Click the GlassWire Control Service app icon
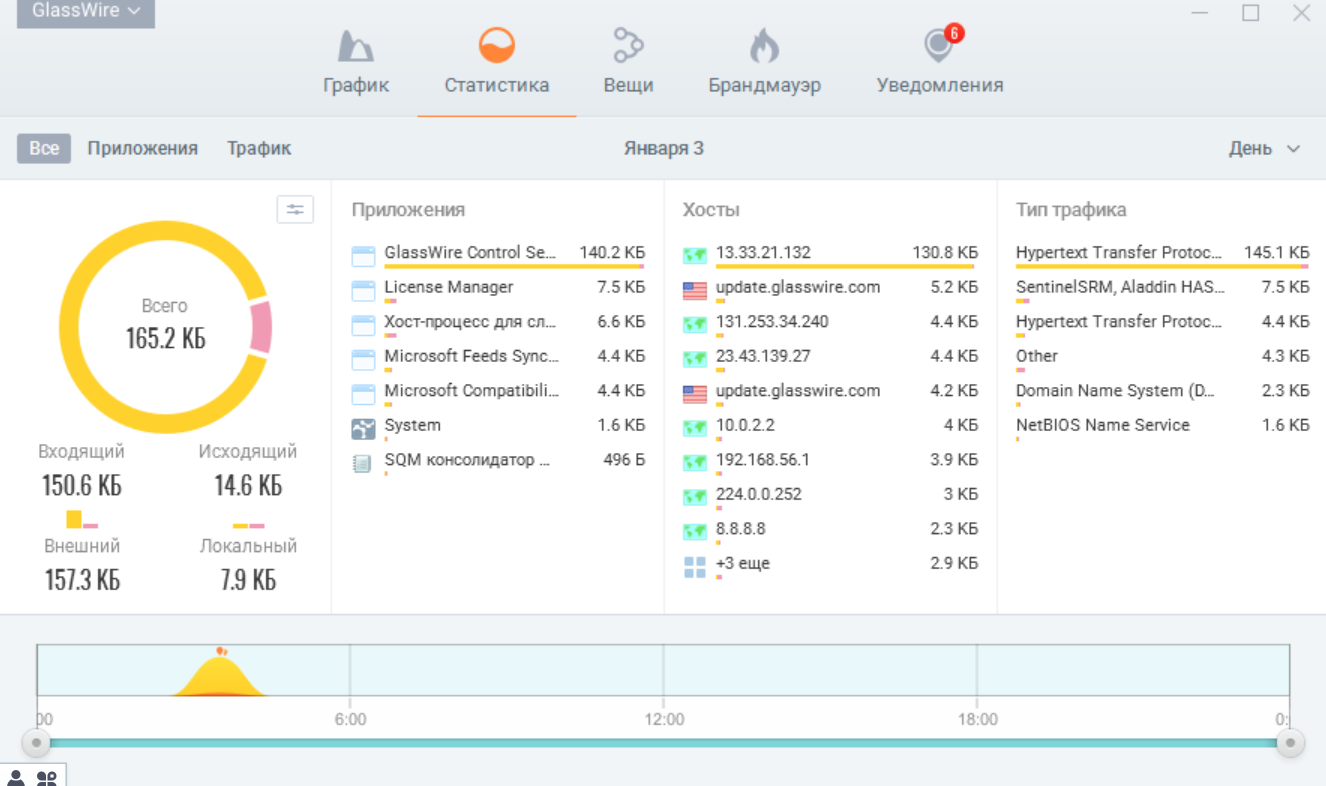The height and width of the screenshot is (786, 1326). (x=363, y=257)
